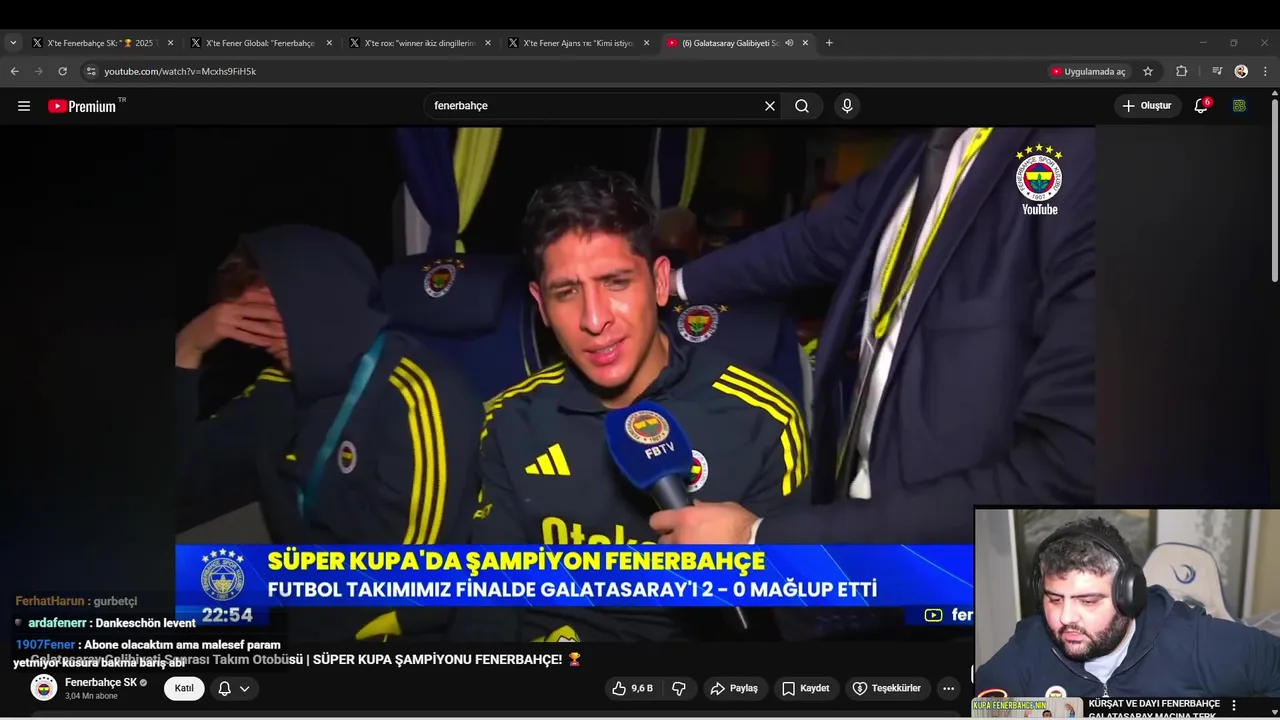Click the 3,04 Mn abone text
1280x720 pixels.
[91, 696]
